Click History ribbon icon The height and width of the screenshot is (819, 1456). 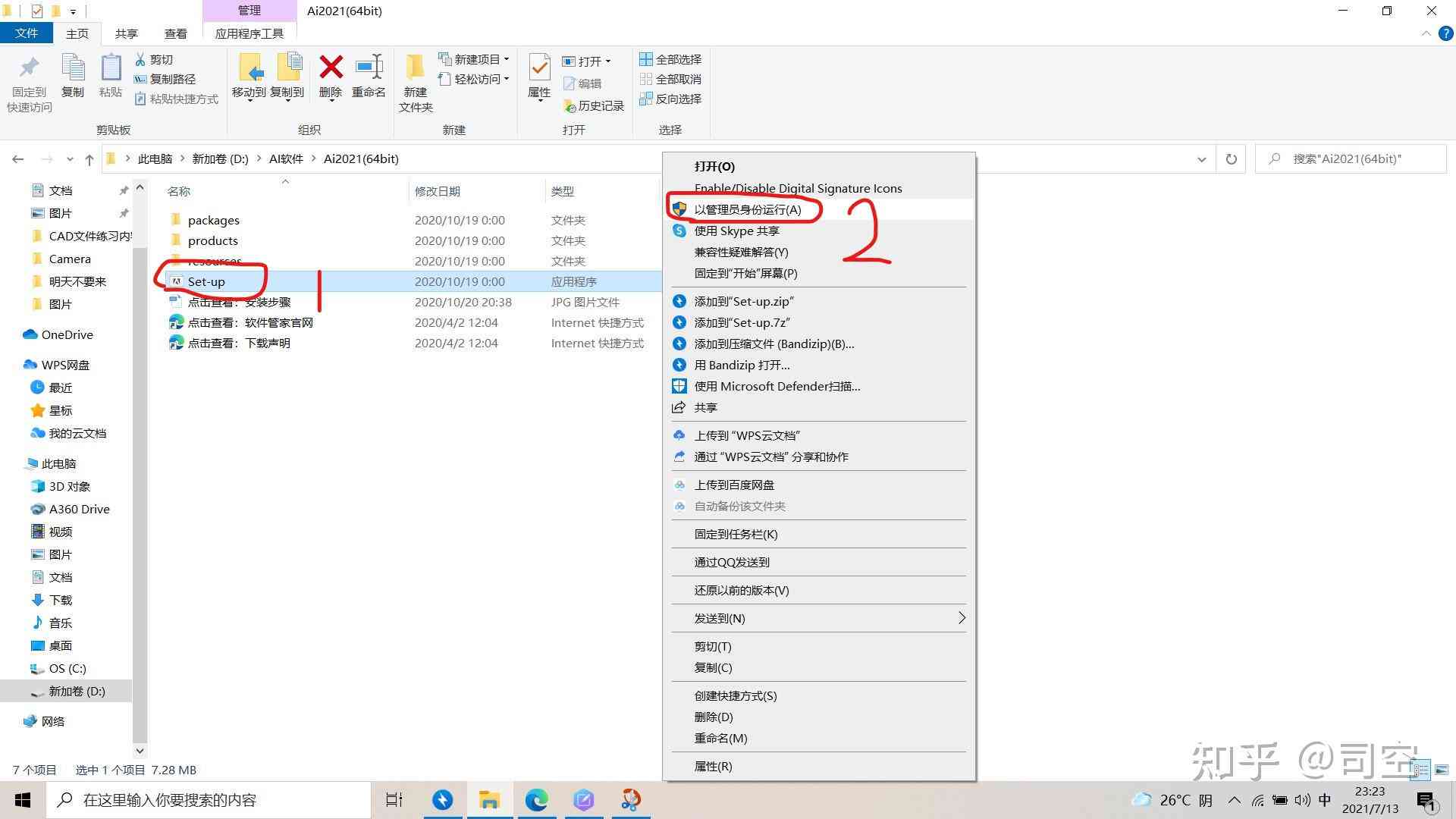coord(594,106)
